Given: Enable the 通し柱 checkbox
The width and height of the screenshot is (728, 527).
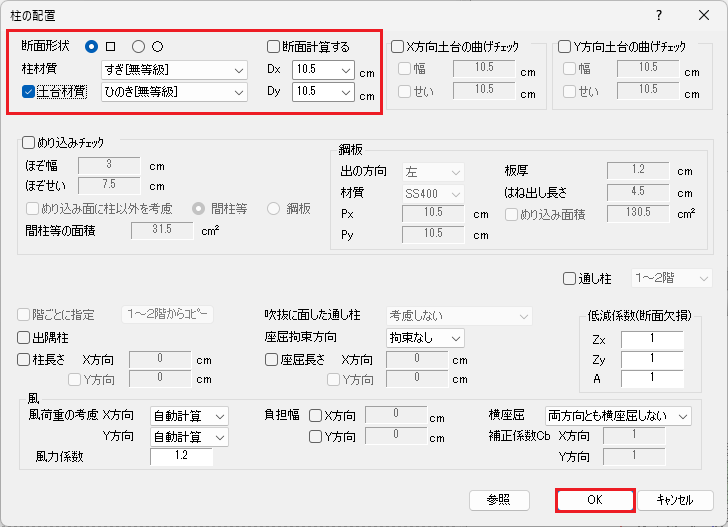Looking at the screenshot, I should (570, 279).
